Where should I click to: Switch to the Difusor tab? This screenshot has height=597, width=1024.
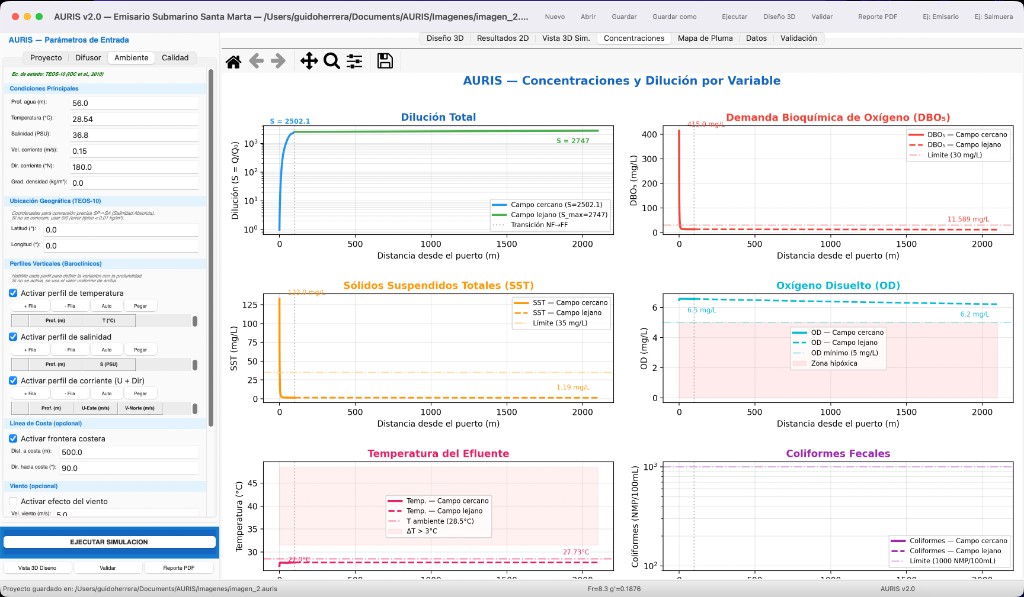88,57
